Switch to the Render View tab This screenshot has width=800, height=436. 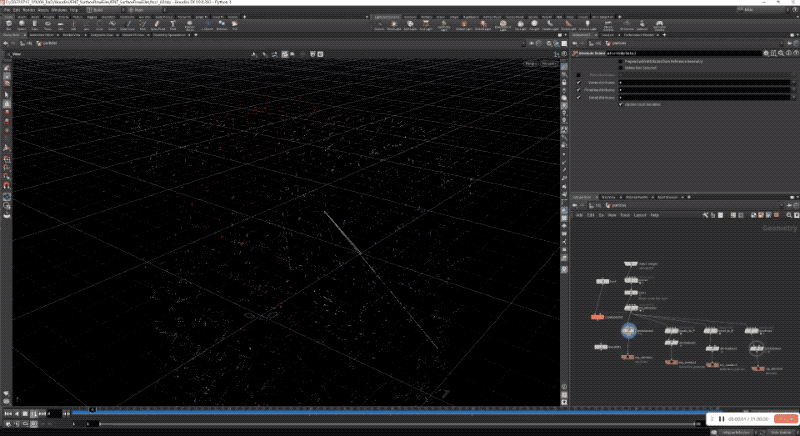70,35
